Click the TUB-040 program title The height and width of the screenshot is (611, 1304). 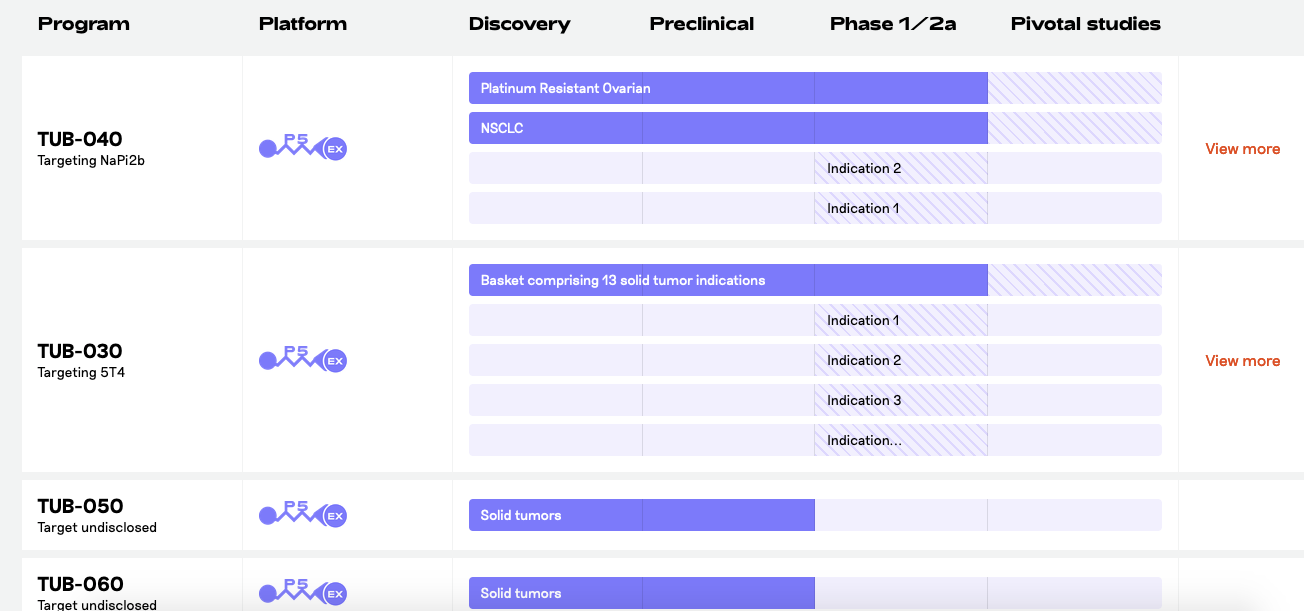point(80,139)
